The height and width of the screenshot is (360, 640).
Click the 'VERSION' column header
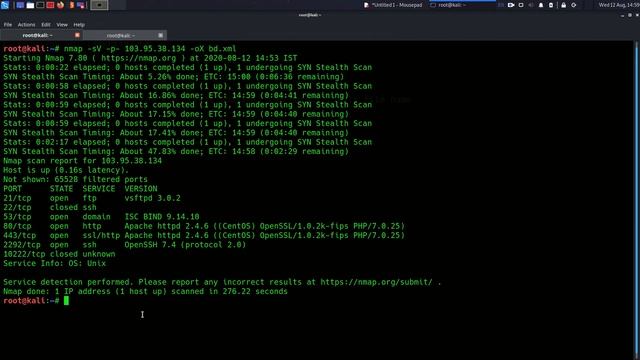[141, 189]
